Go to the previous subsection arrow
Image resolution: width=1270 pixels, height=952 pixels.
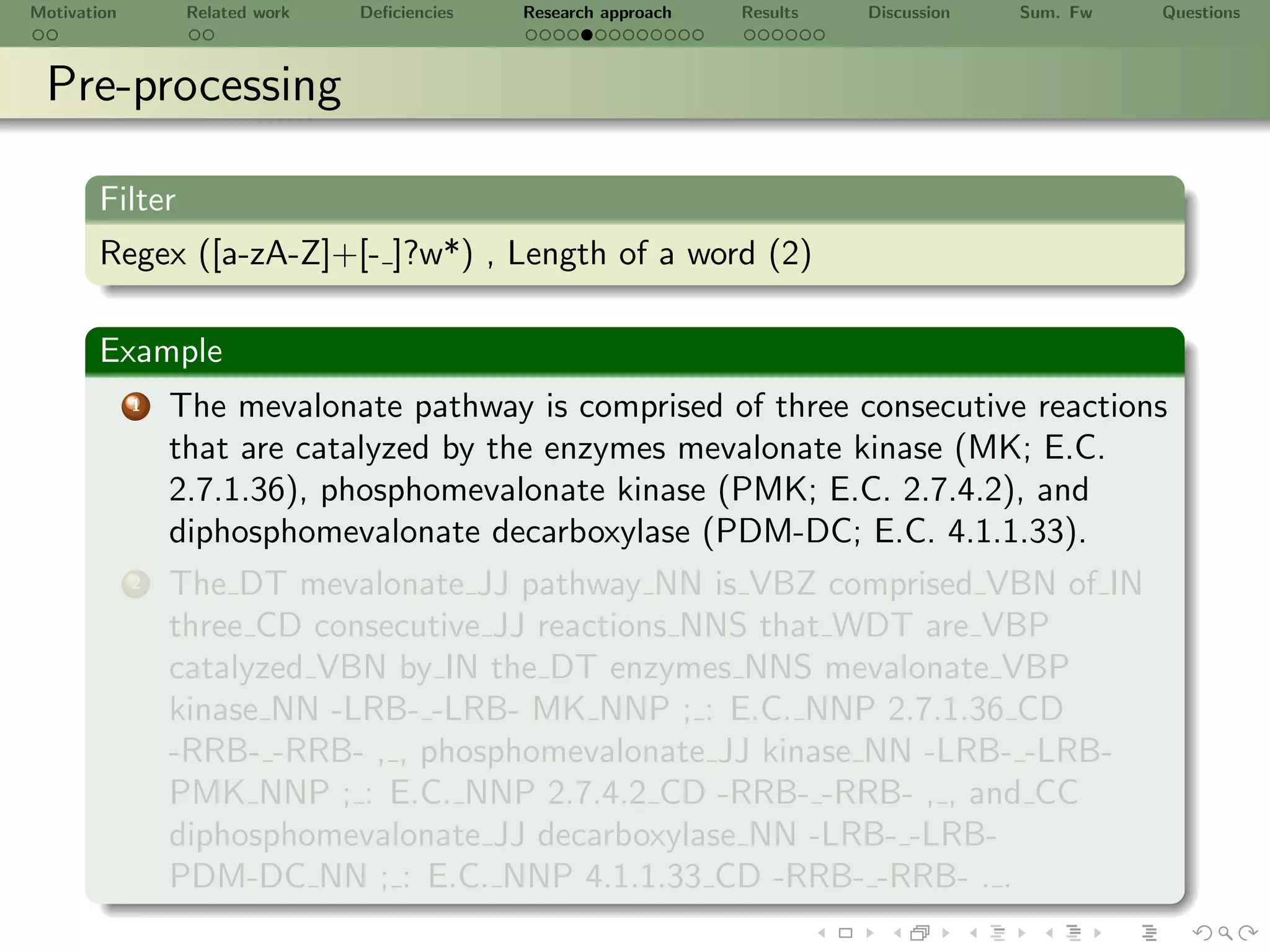click(973, 933)
